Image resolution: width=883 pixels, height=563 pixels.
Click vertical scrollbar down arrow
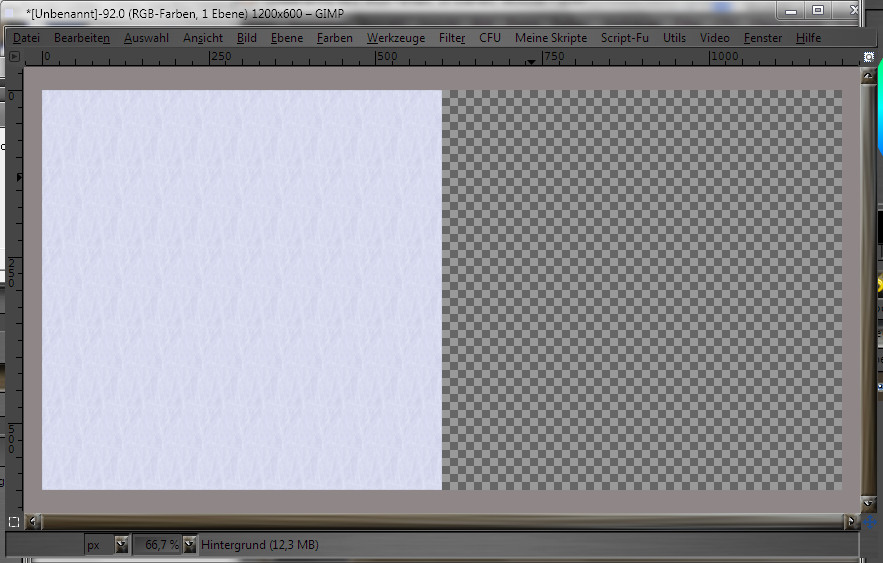tap(868, 505)
